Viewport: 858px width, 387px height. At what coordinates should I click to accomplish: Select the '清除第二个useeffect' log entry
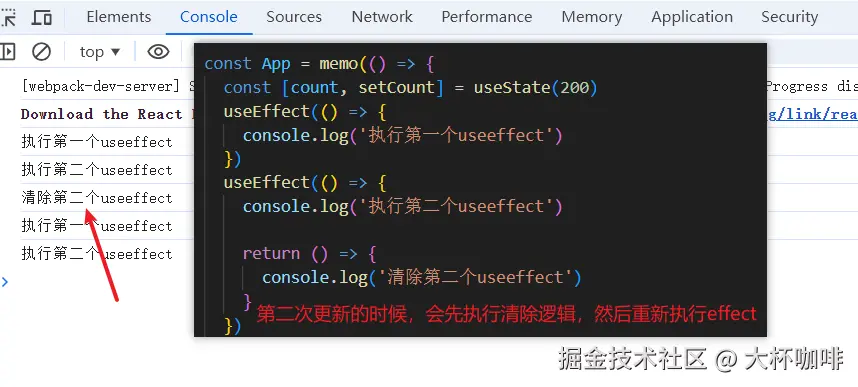click(x=97, y=198)
